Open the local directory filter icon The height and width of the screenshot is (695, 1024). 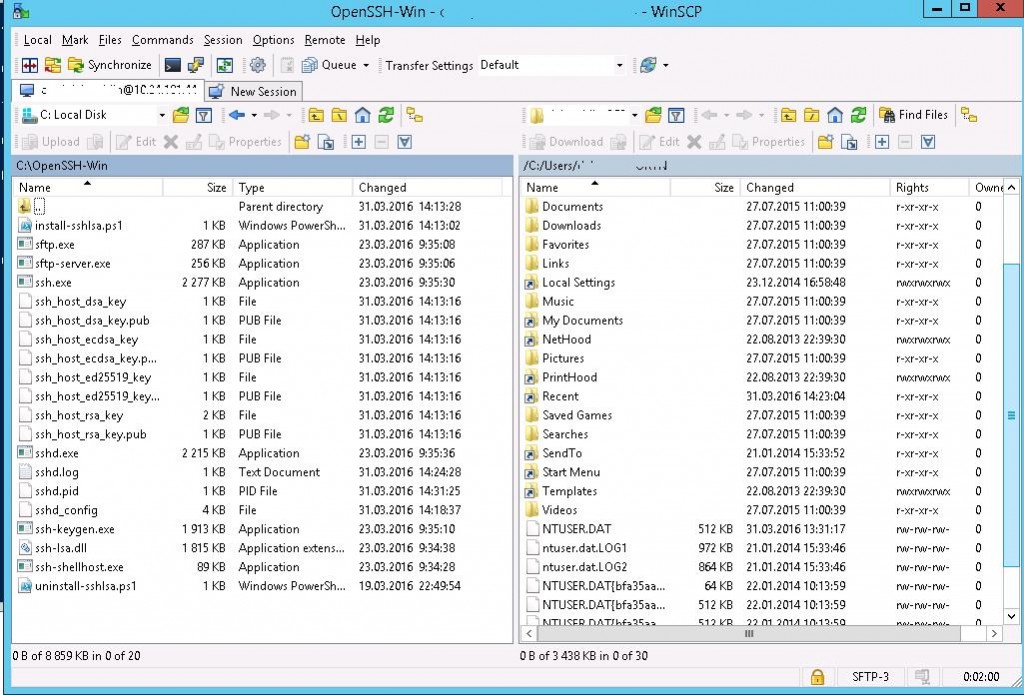(203, 114)
